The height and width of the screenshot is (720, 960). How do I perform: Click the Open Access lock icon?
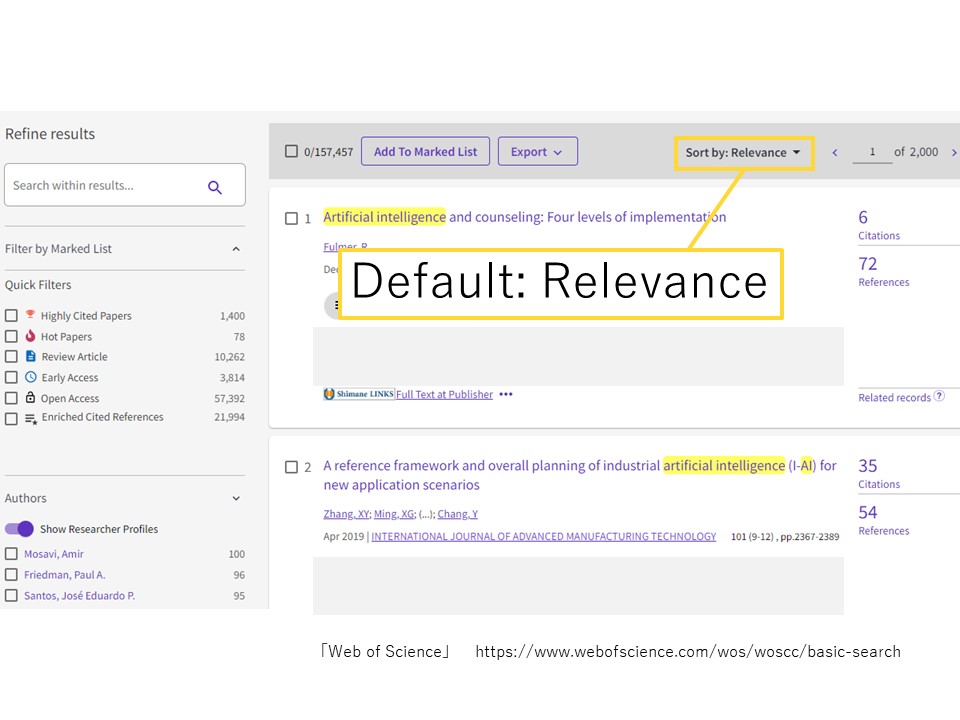click(x=30, y=397)
